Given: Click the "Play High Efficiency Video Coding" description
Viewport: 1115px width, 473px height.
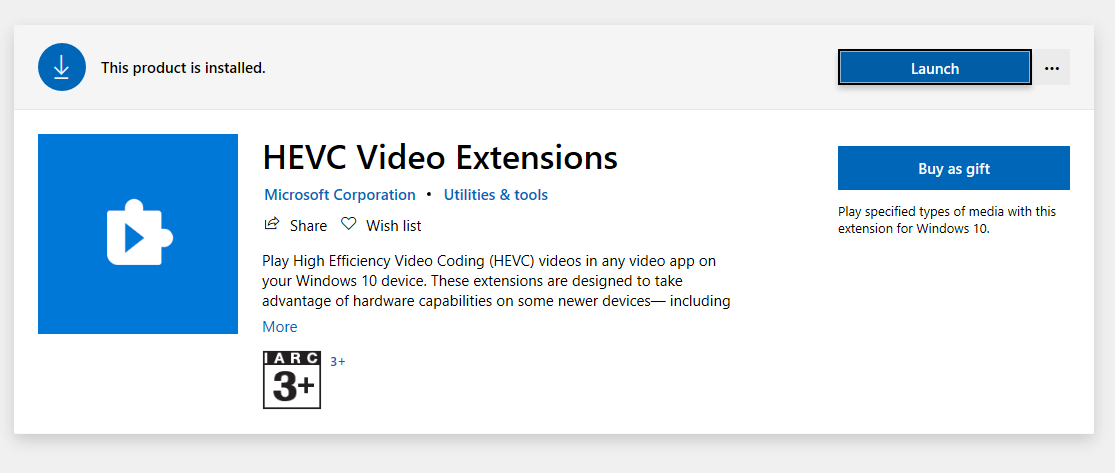Looking at the screenshot, I should tap(496, 281).
